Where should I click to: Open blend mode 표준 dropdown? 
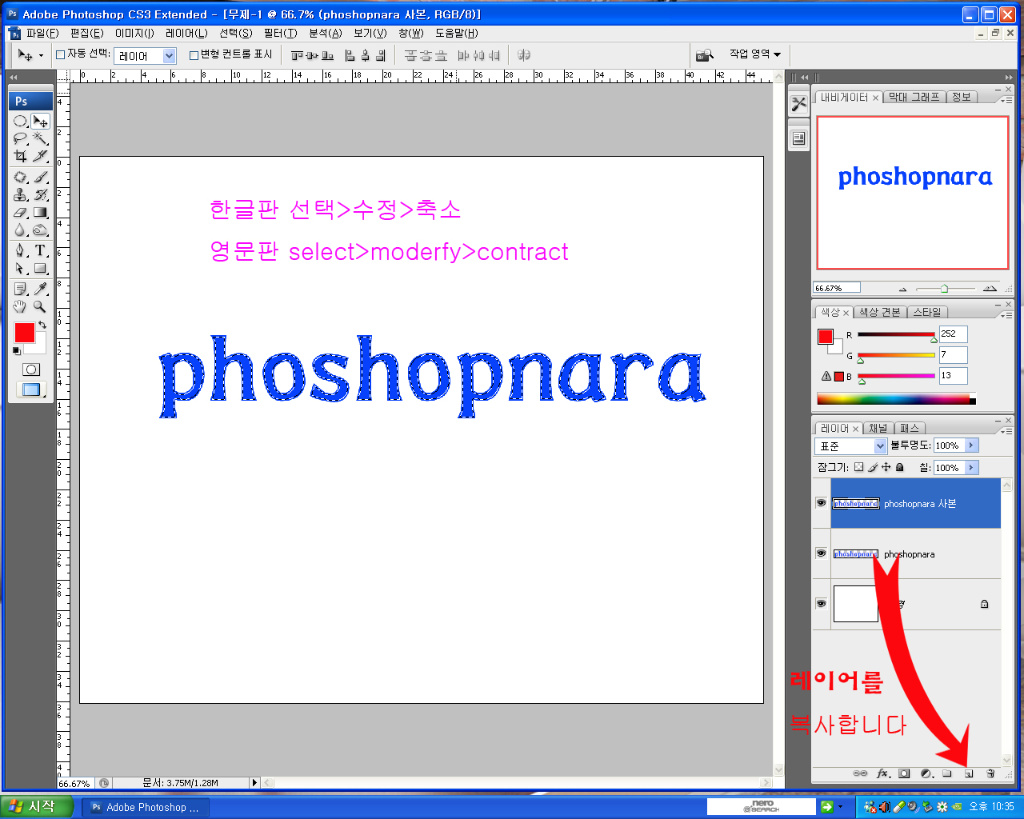880,446
